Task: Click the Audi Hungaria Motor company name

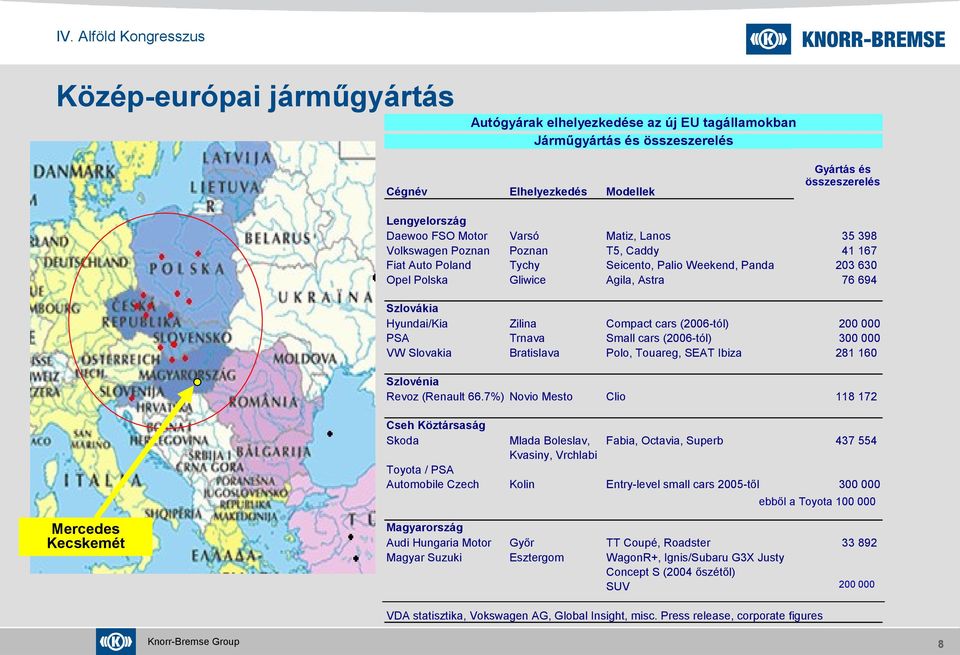Action: [x=438, y=543]
